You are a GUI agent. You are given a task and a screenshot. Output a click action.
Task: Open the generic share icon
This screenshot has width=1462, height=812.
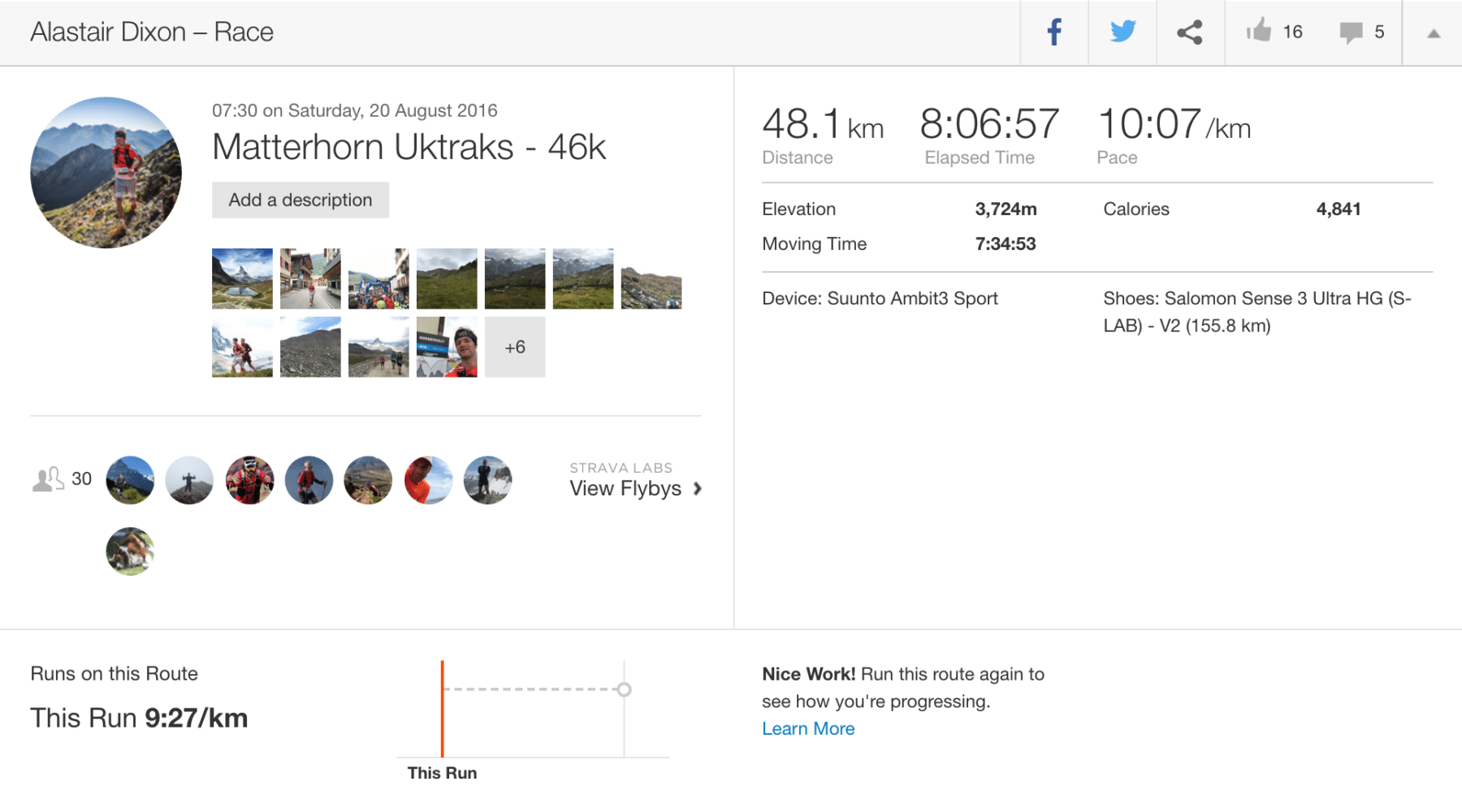[x=1190, y=32]
